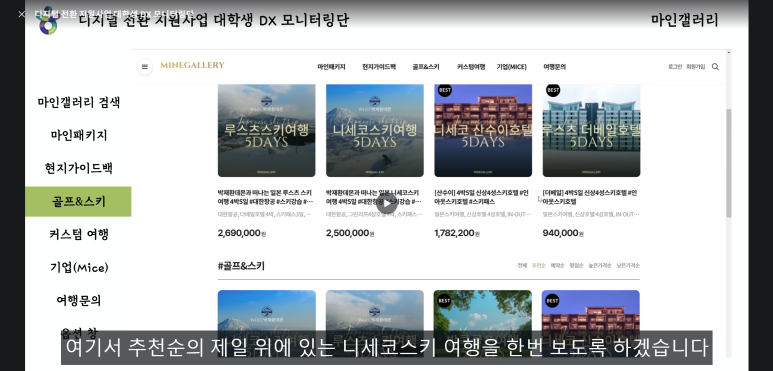Click the price 2,500,000원
Image resolution: width=773 pixels, height=371 pixels.
350,233
